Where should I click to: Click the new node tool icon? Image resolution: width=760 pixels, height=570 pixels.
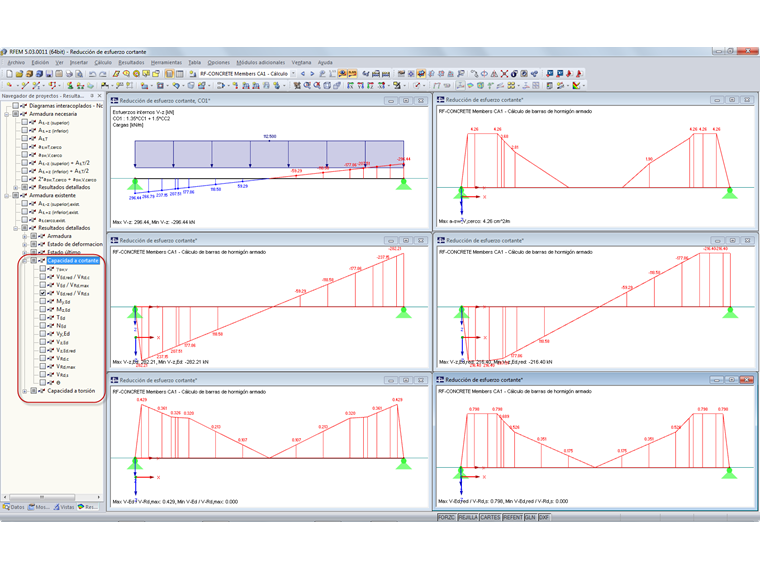[9, 85]
